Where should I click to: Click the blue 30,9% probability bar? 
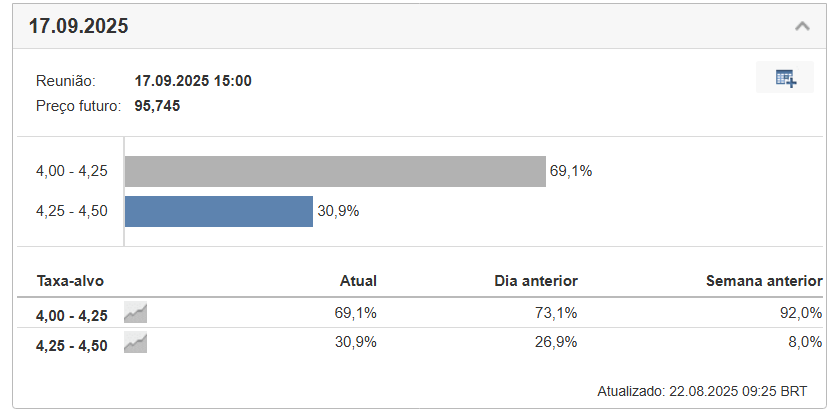[x=219, y=212]
